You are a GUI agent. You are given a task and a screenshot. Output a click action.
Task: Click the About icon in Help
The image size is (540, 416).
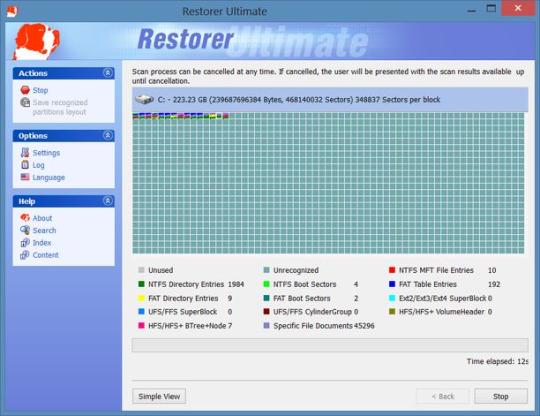(x=25, y=218)
